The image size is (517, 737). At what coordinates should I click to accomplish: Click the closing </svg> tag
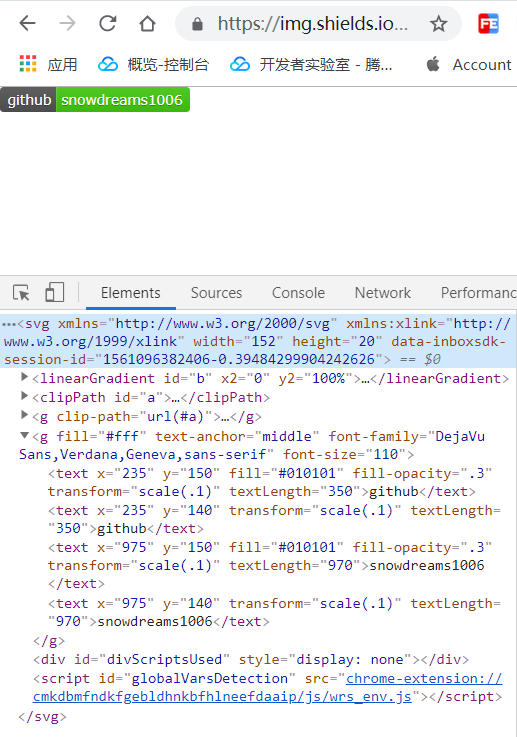(42, 717)
